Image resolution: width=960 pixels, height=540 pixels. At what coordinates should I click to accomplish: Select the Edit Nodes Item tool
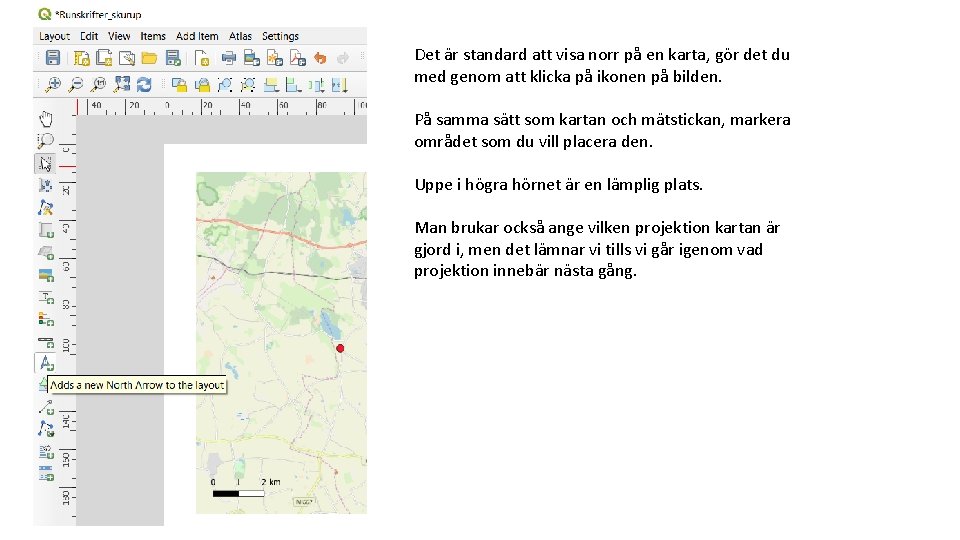click(45, 208)
